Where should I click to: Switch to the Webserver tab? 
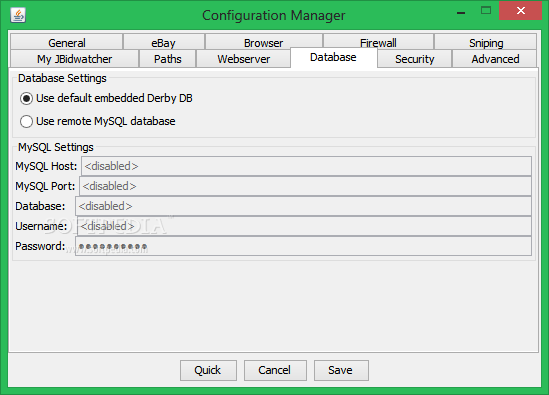point(243,58)
